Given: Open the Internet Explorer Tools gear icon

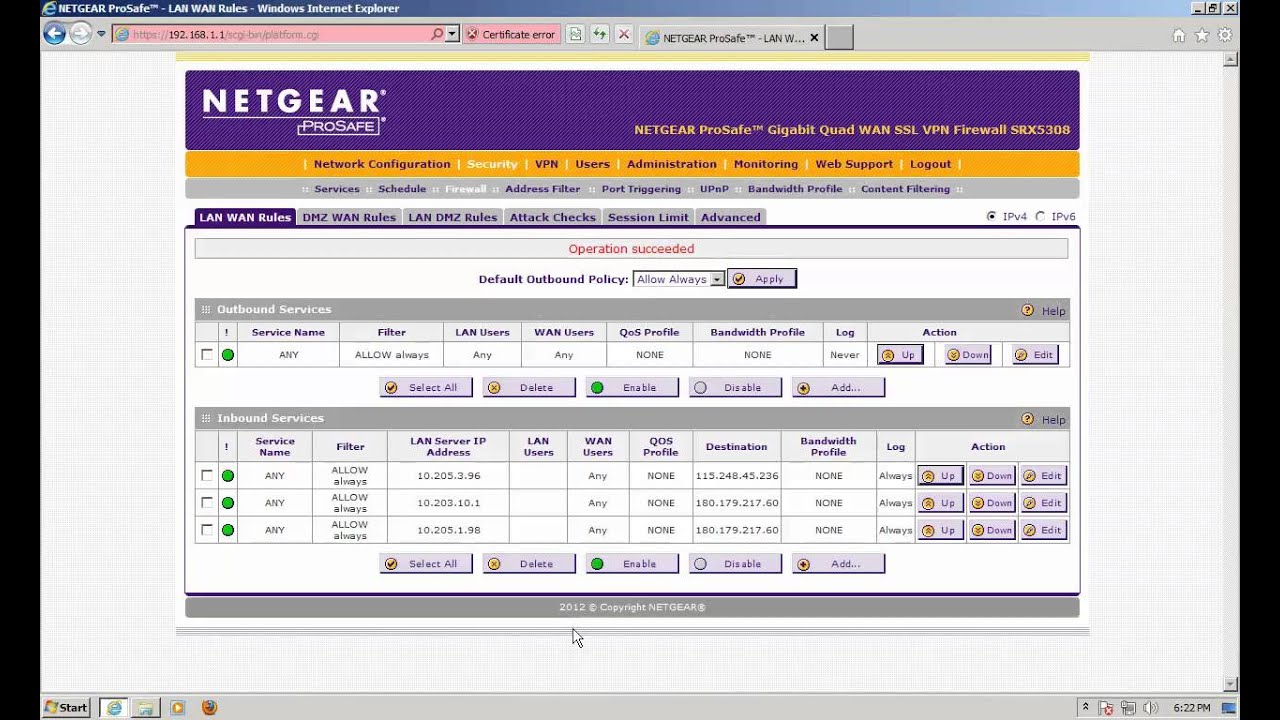Looking at the screenshot, I should click(x=1224, y=35).
